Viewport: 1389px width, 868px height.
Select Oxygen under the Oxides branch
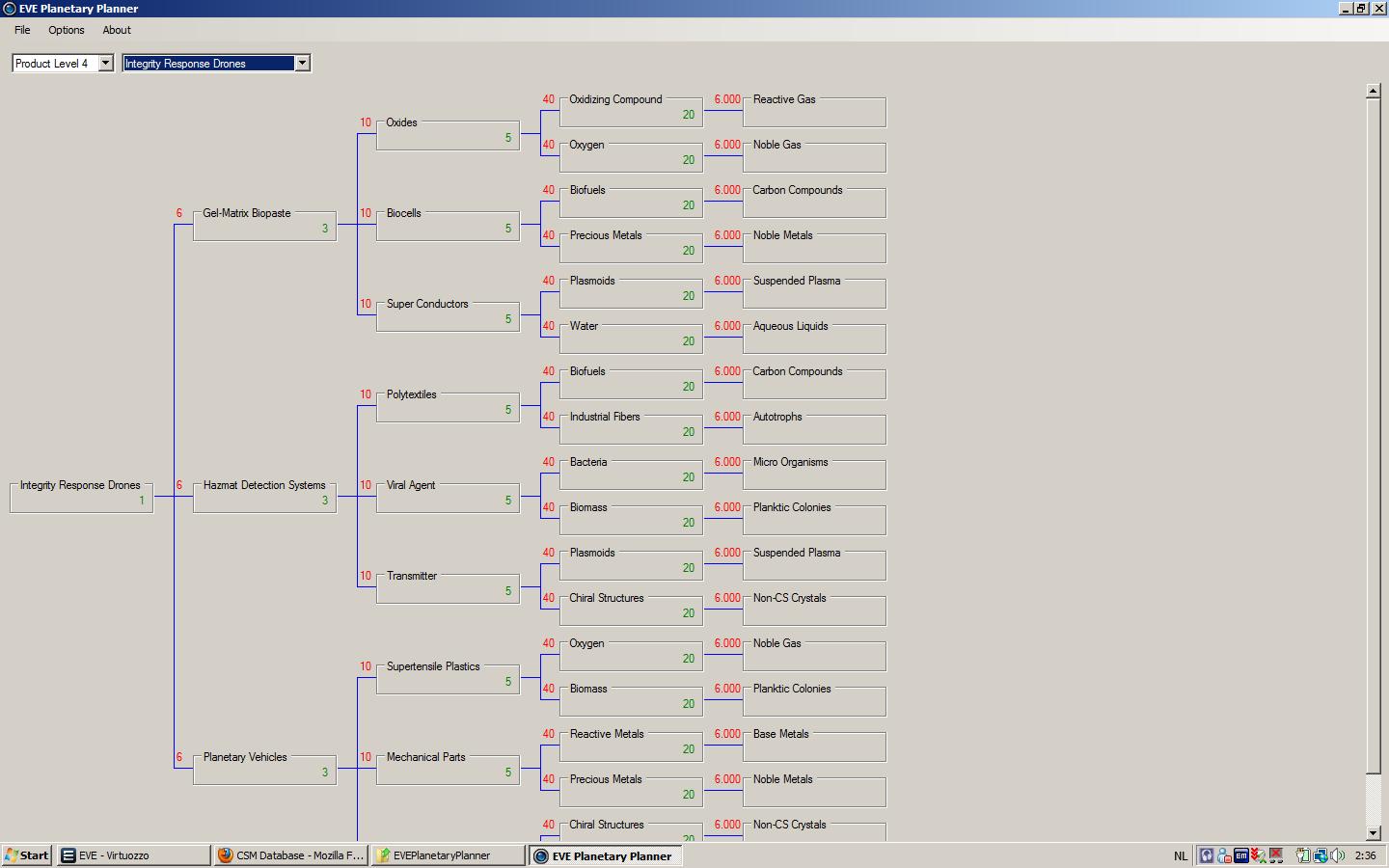click(631, 155)
